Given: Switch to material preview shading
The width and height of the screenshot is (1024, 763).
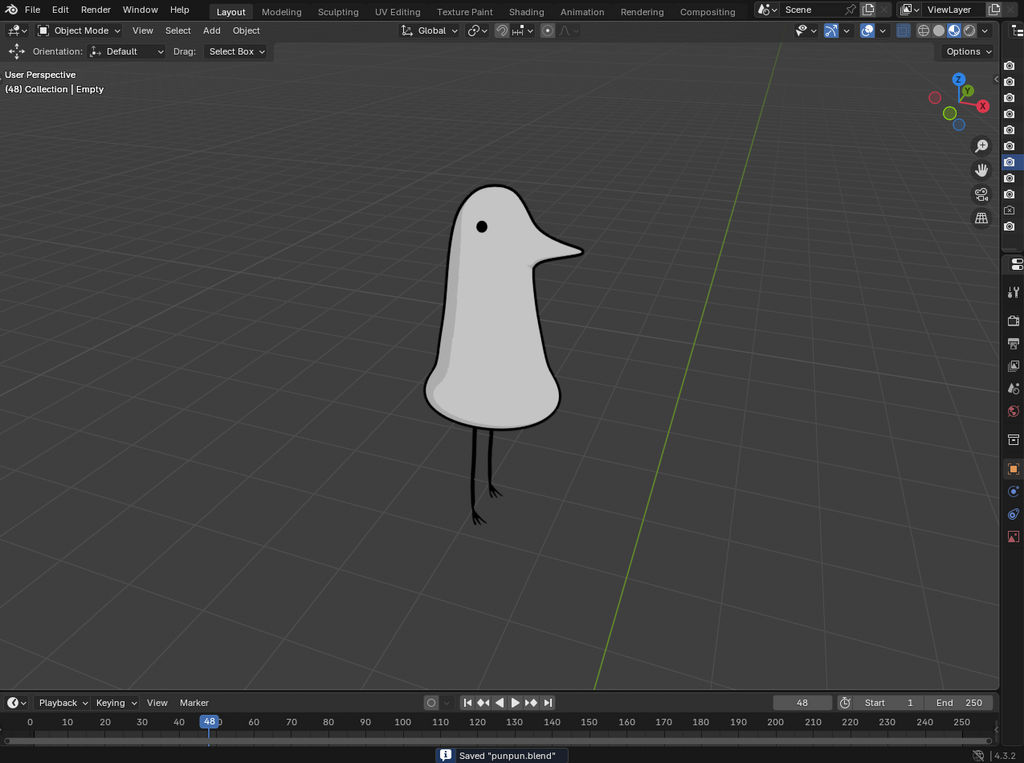Looking at the screenshot, I should click(x=954, y=31).
